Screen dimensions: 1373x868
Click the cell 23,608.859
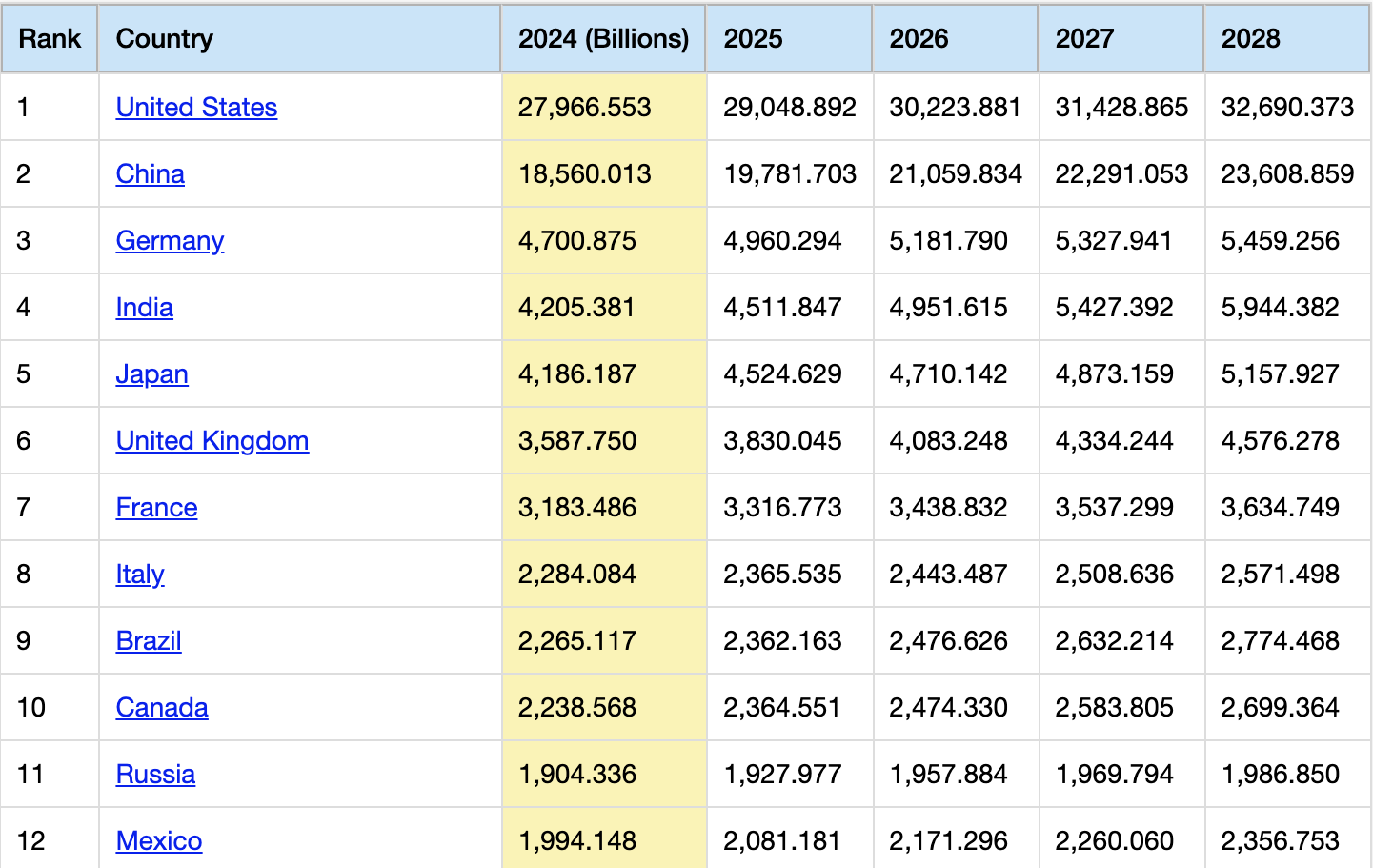coord(1287,174)
